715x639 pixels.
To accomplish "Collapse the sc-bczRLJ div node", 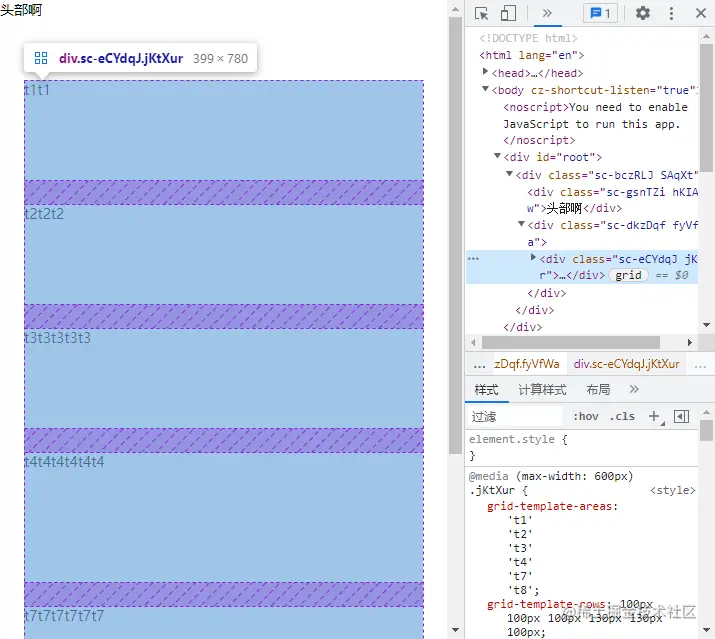I will [510, 174].
